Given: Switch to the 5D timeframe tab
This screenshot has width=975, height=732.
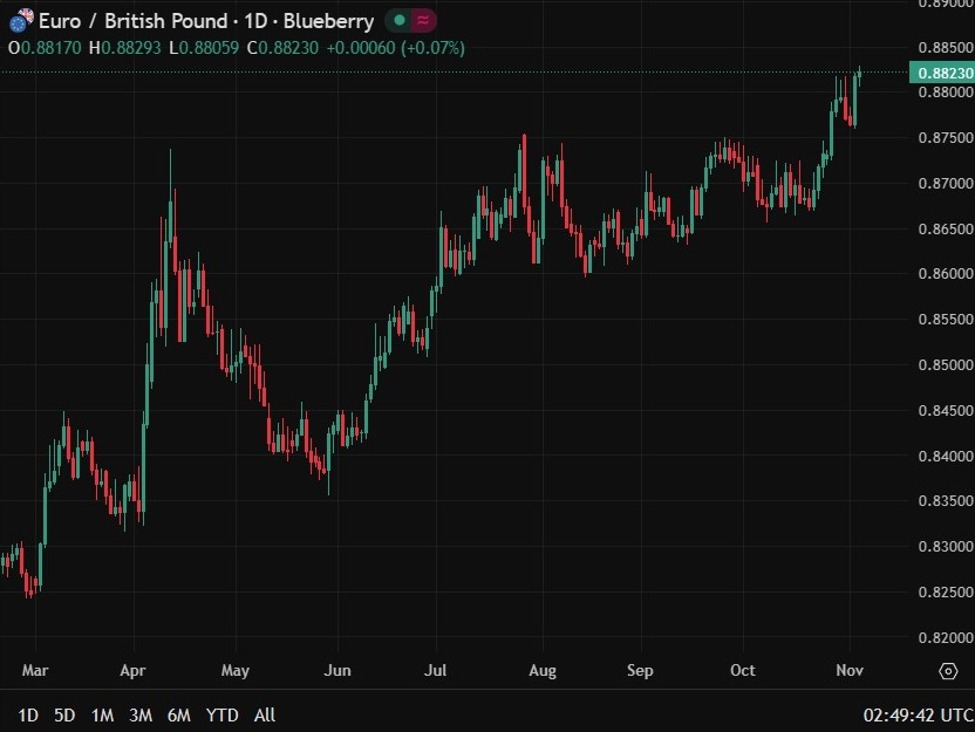Looking at the screenshot, I should click(66, 716).
